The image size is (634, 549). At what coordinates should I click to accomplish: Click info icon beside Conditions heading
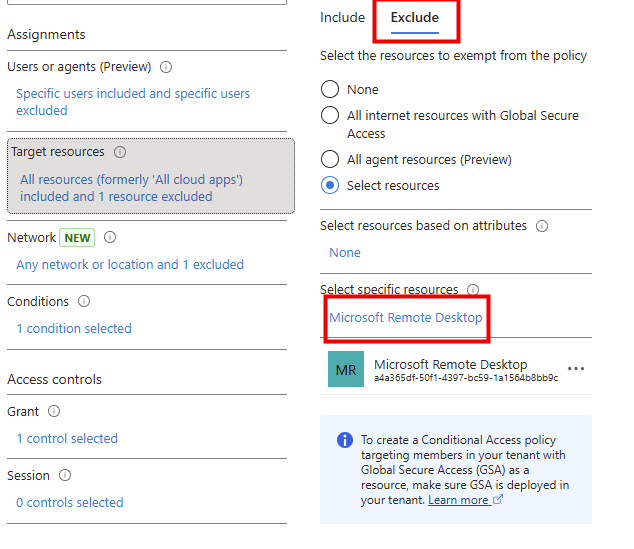[84, 301]
